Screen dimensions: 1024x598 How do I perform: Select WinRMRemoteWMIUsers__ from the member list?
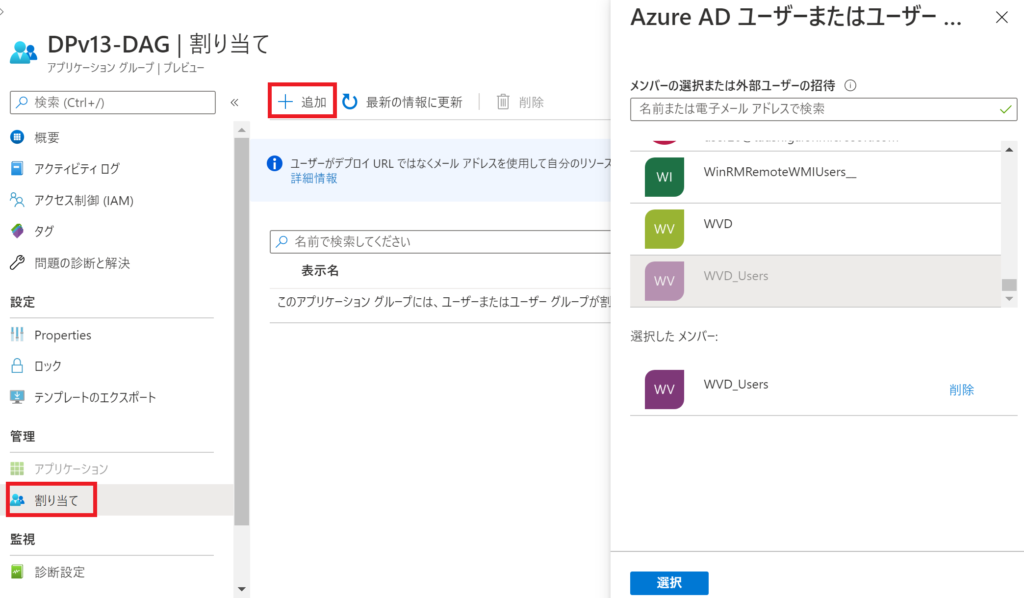tap(816, 177)
